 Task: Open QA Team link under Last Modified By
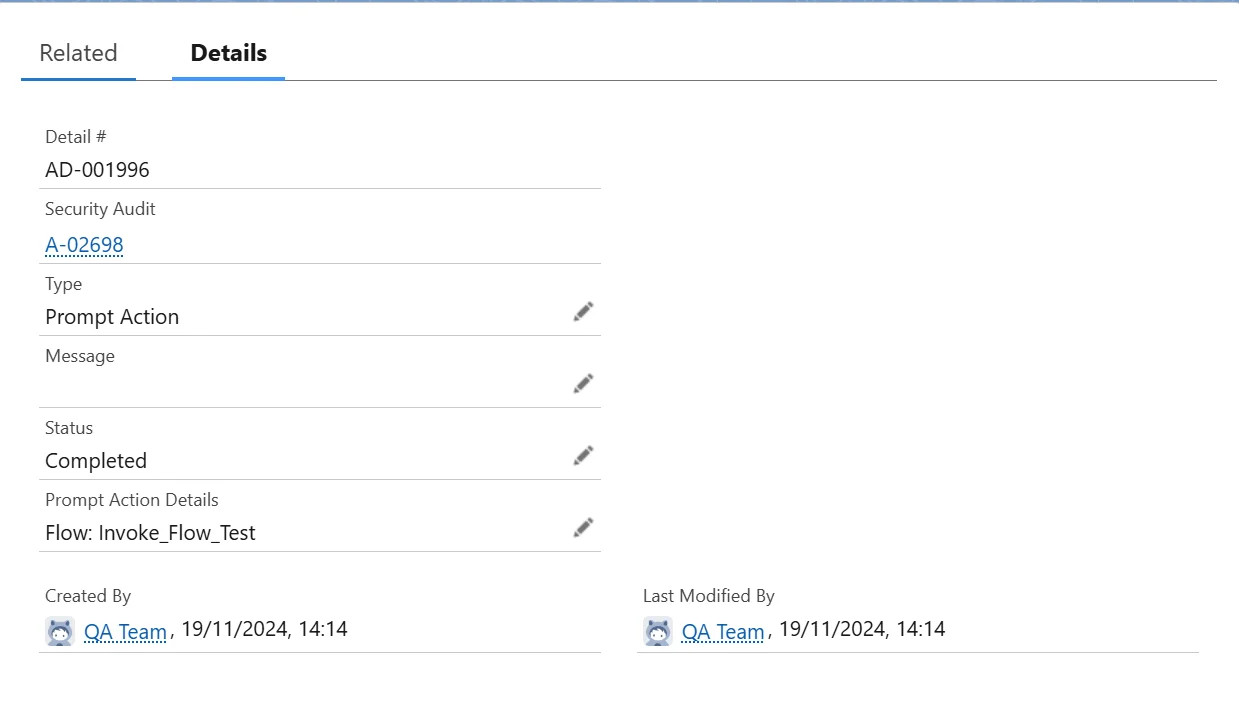pyautogui.click(x=723, y=632)
